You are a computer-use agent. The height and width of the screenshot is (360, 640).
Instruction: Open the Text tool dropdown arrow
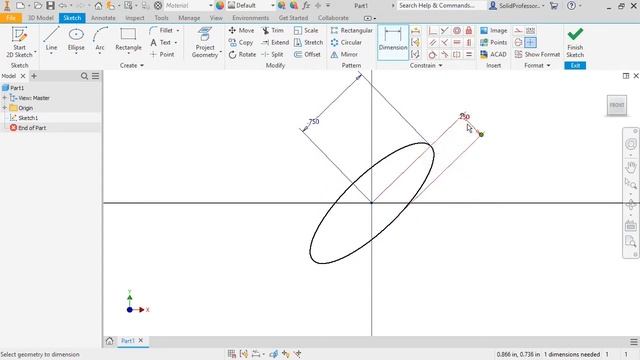pyautogui.click(x=176, y=42)
